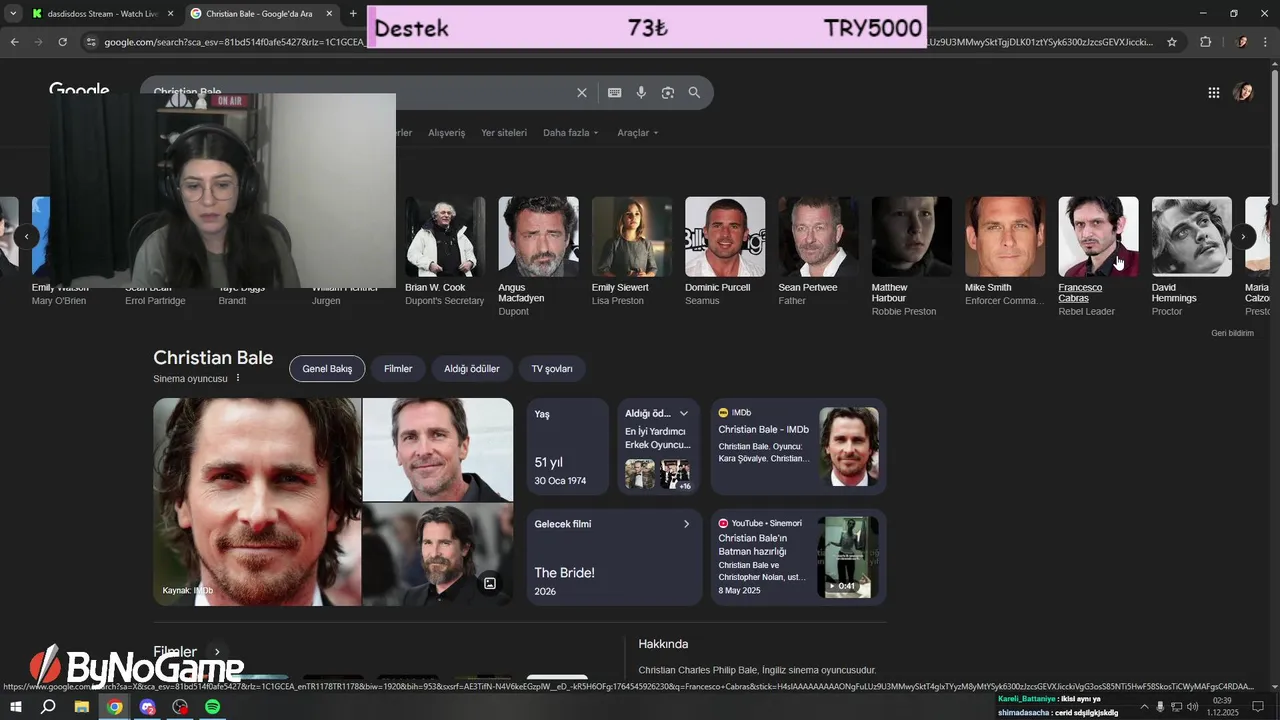The image size is (1280, 720).
Task: Select the TV şovları chip
Action: [552, 369]
